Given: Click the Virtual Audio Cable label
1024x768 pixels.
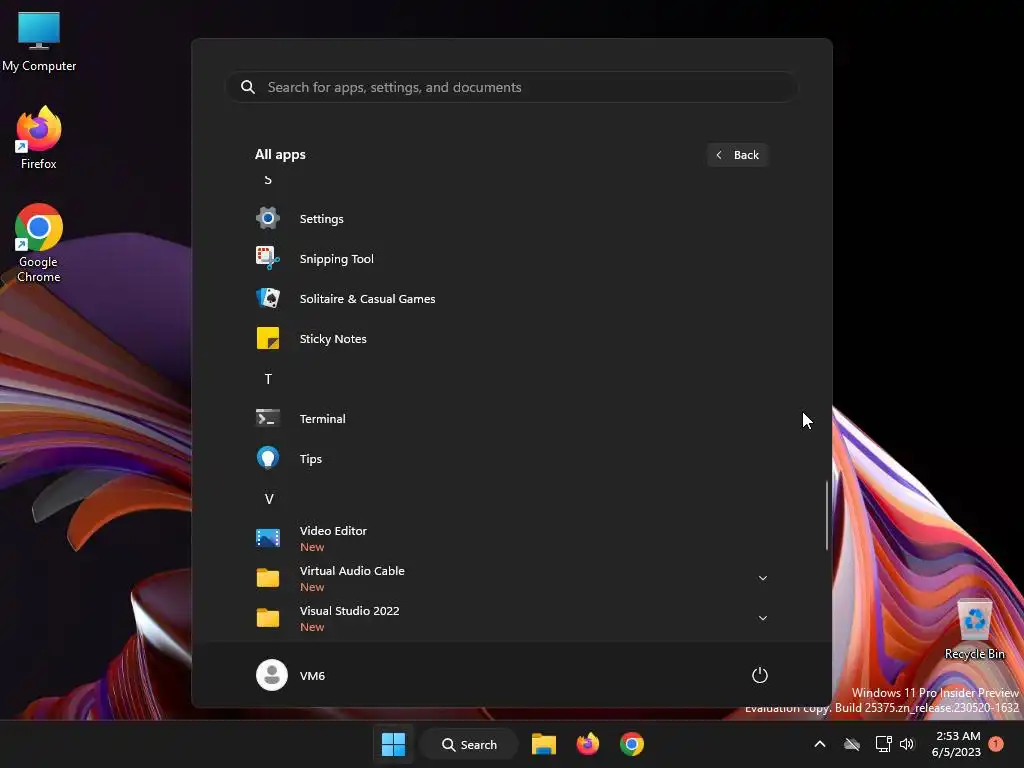Looking at the screenshot, I should pos(352,571).
